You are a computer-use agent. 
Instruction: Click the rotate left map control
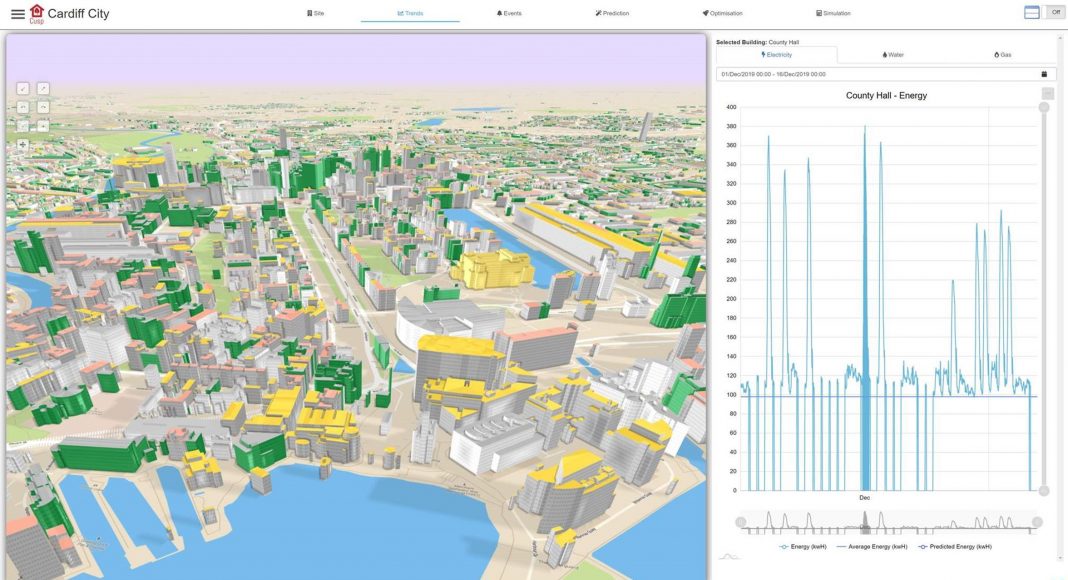tap(23, 107)
